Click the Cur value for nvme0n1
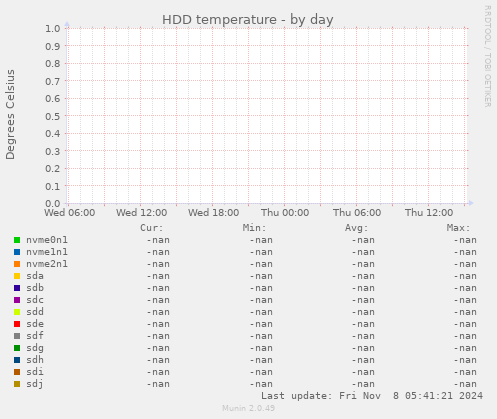497x419 pixels. (x=158, y=240)
